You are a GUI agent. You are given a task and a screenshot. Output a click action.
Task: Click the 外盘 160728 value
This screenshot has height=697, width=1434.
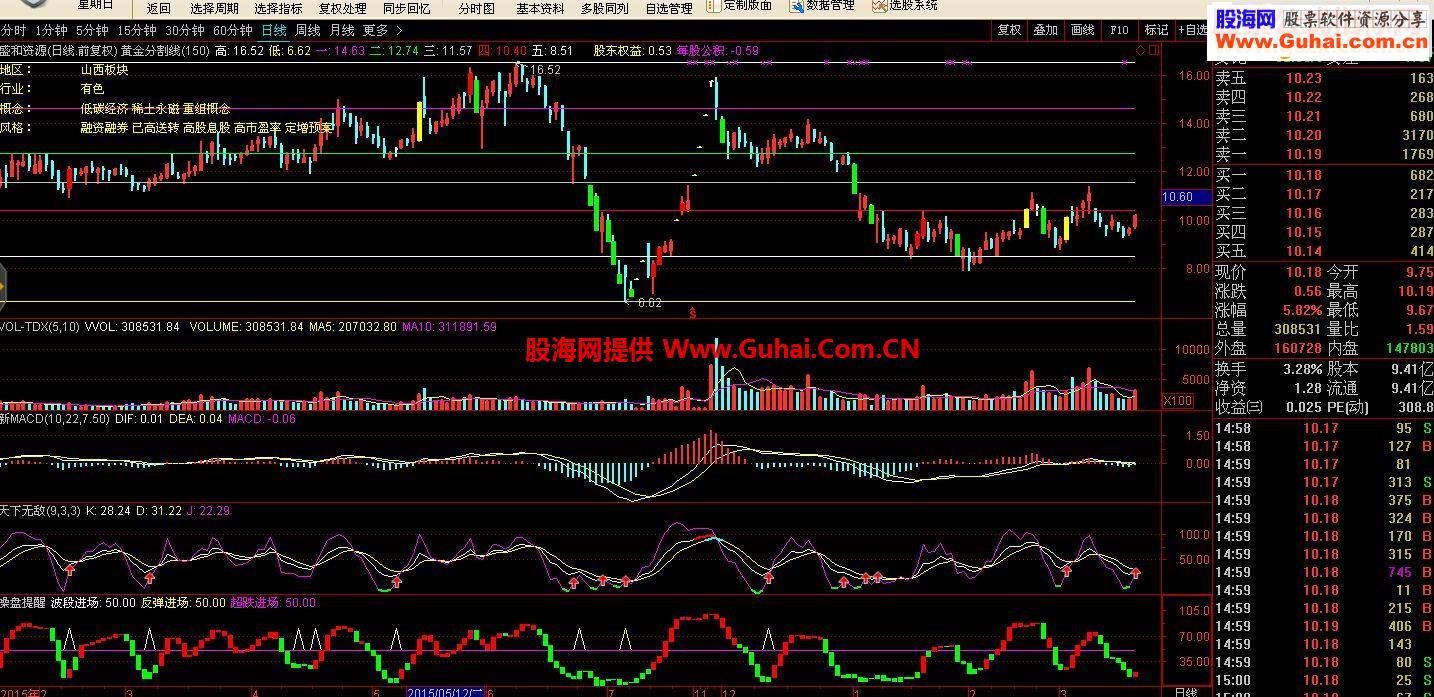[x=1298, y=348]
